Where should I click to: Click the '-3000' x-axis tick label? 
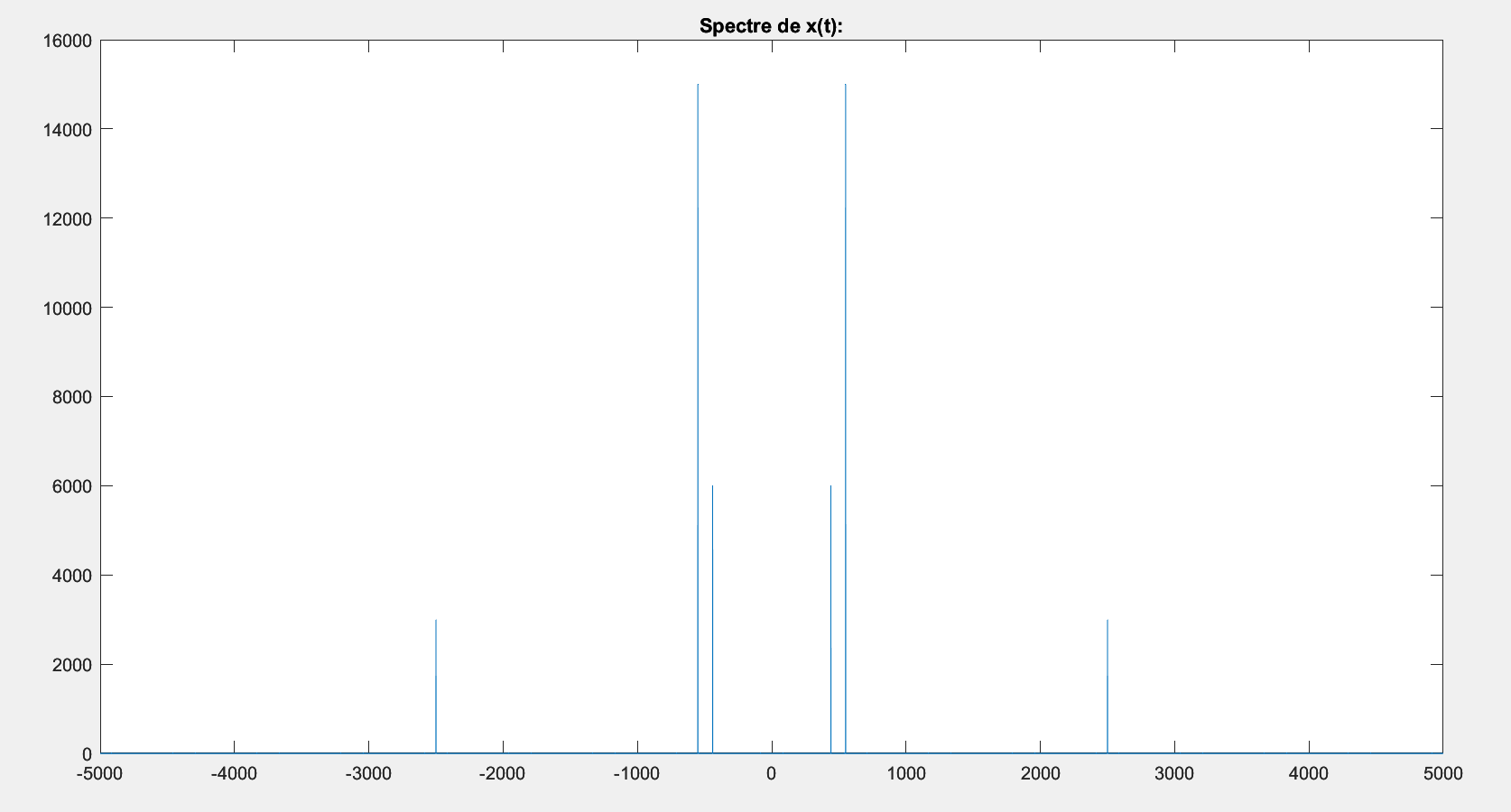pos(368,773)
